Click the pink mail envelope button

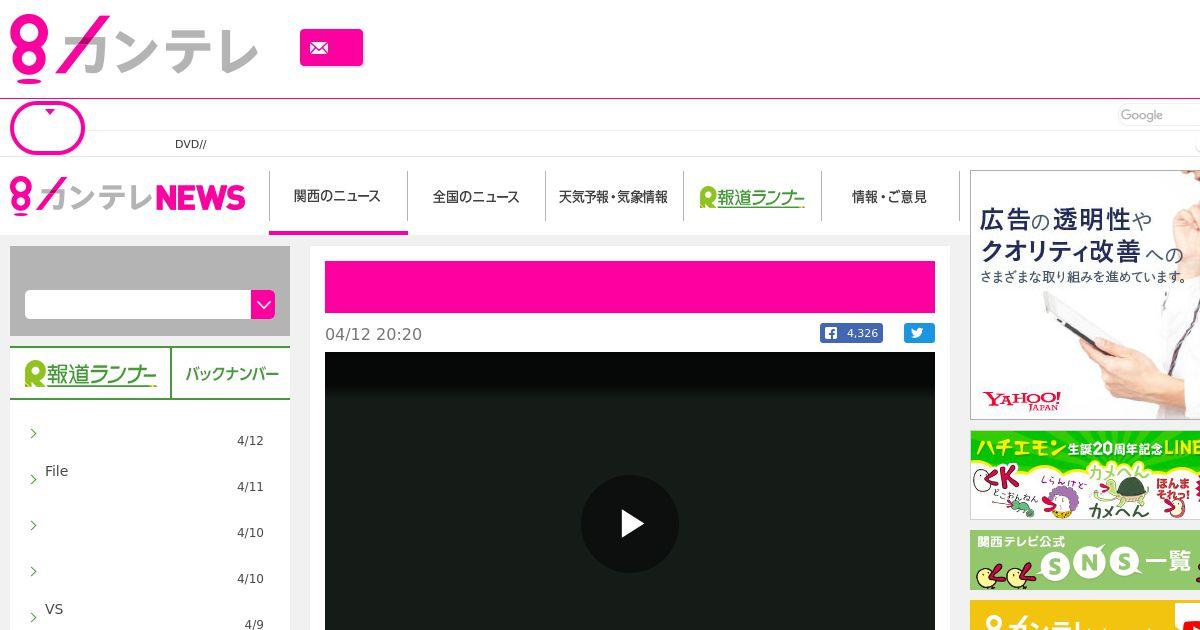coord(331,47)
